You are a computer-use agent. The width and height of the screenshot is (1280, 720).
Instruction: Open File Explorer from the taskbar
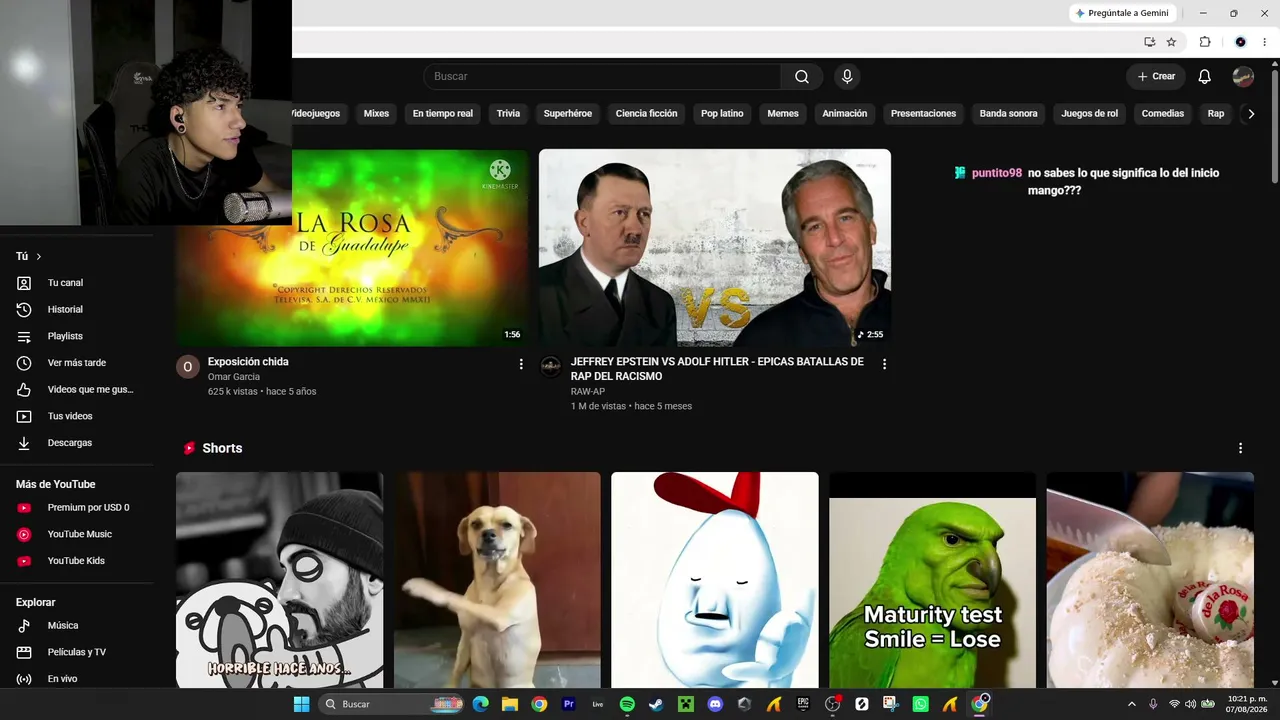[x=510, y=704]
